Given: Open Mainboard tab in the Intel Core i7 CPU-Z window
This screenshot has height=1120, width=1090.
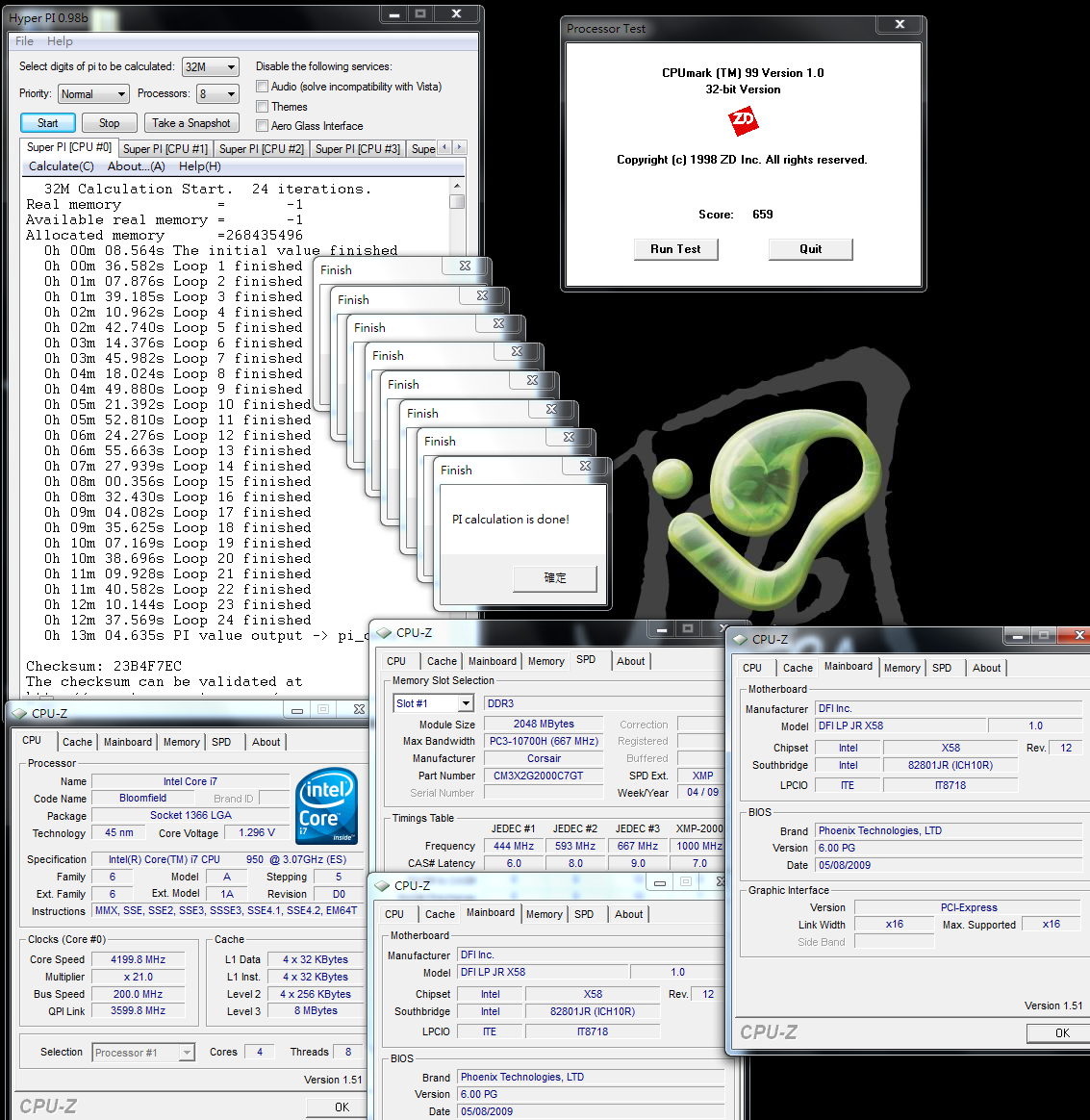Looking at the screenshot, I should pyautogui.click(x=128, y=742).
